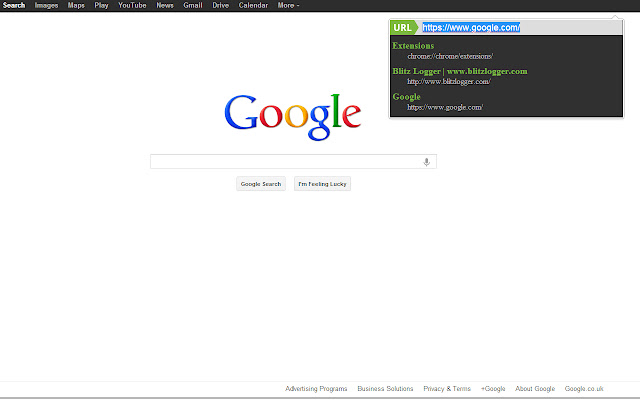Open Drive from the top bar
Screen dimensions: 640x400
(x=220, y=5)
